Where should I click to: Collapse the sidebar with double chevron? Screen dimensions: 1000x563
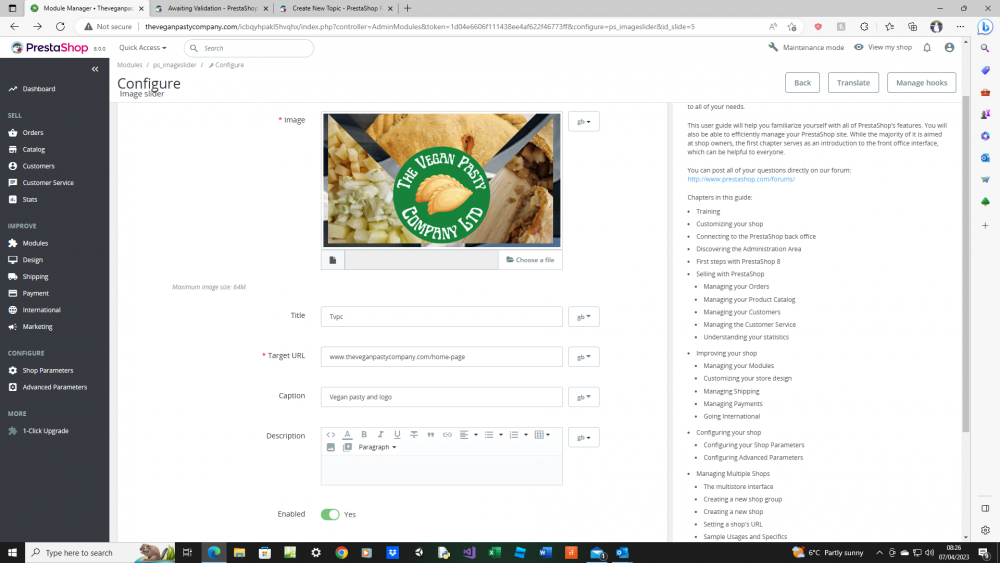click(95, 69)
